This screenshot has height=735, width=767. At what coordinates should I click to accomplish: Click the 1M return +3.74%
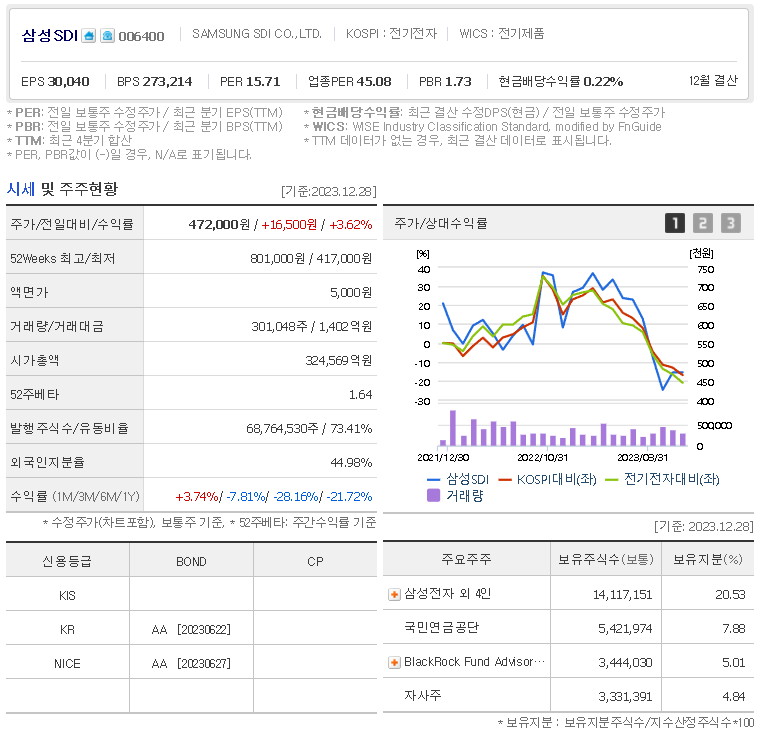(x=197, y=496)
